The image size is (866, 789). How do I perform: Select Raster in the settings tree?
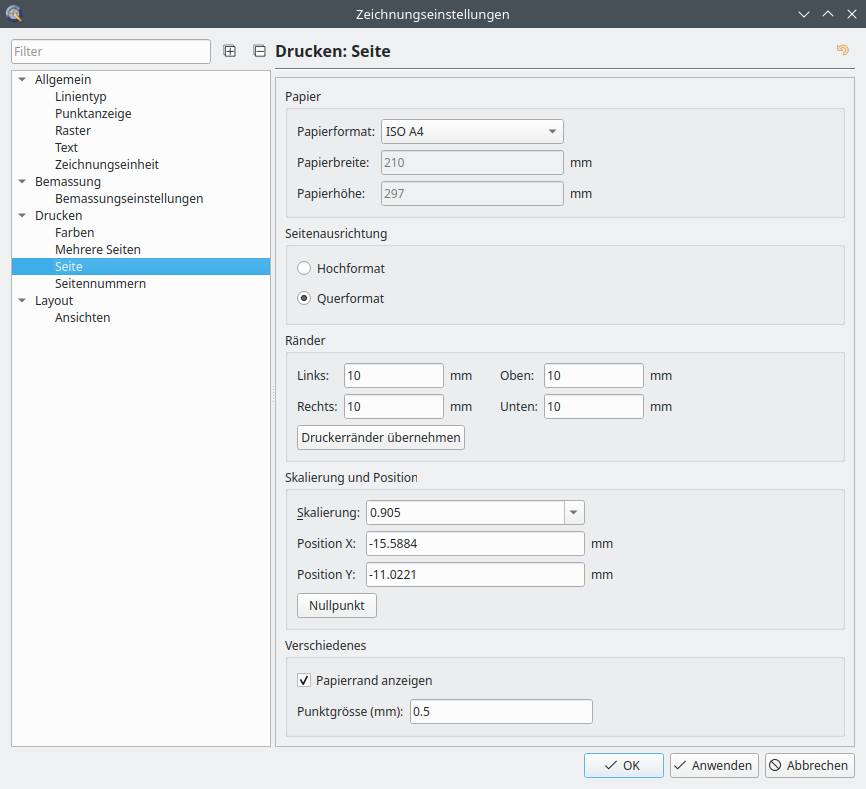tap(73, 131)
